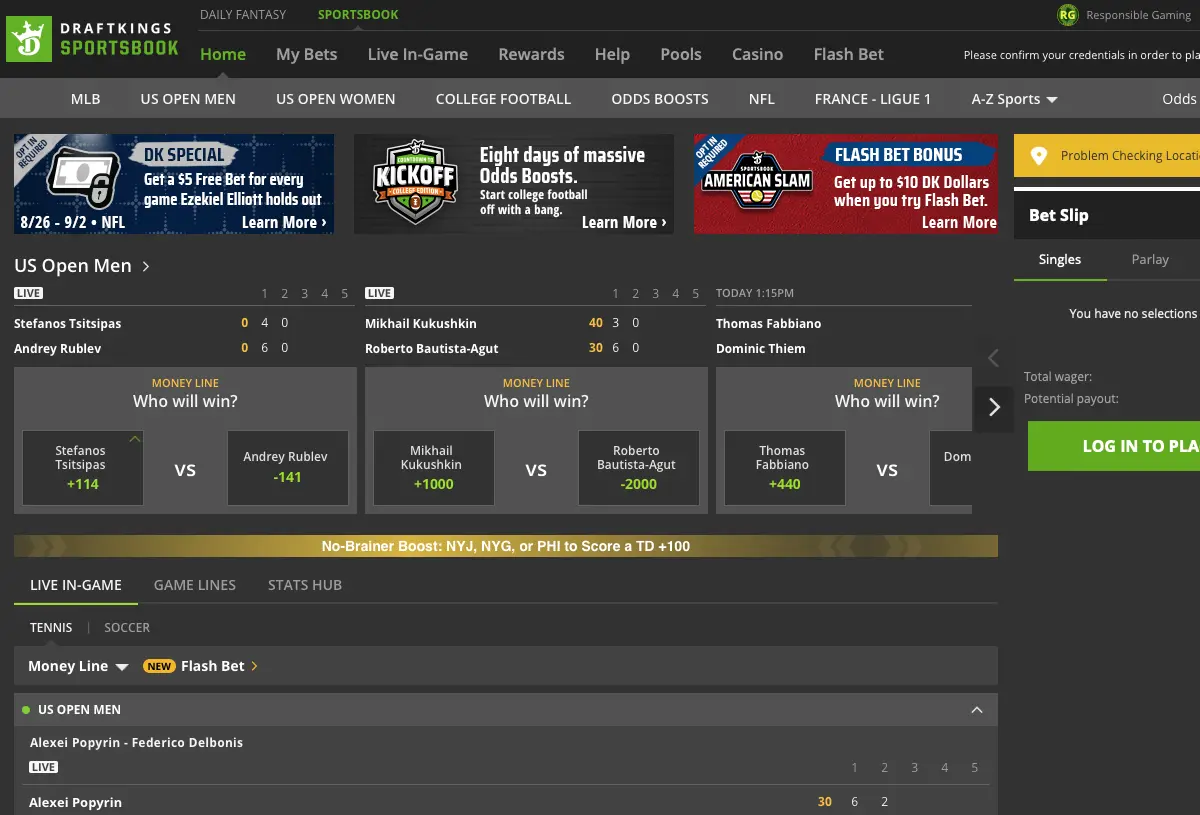Bet on Mikhail Kukushkin +1000
Image resolution: width=1200 pixels, height=815 pixels.
tap(434, 468)
